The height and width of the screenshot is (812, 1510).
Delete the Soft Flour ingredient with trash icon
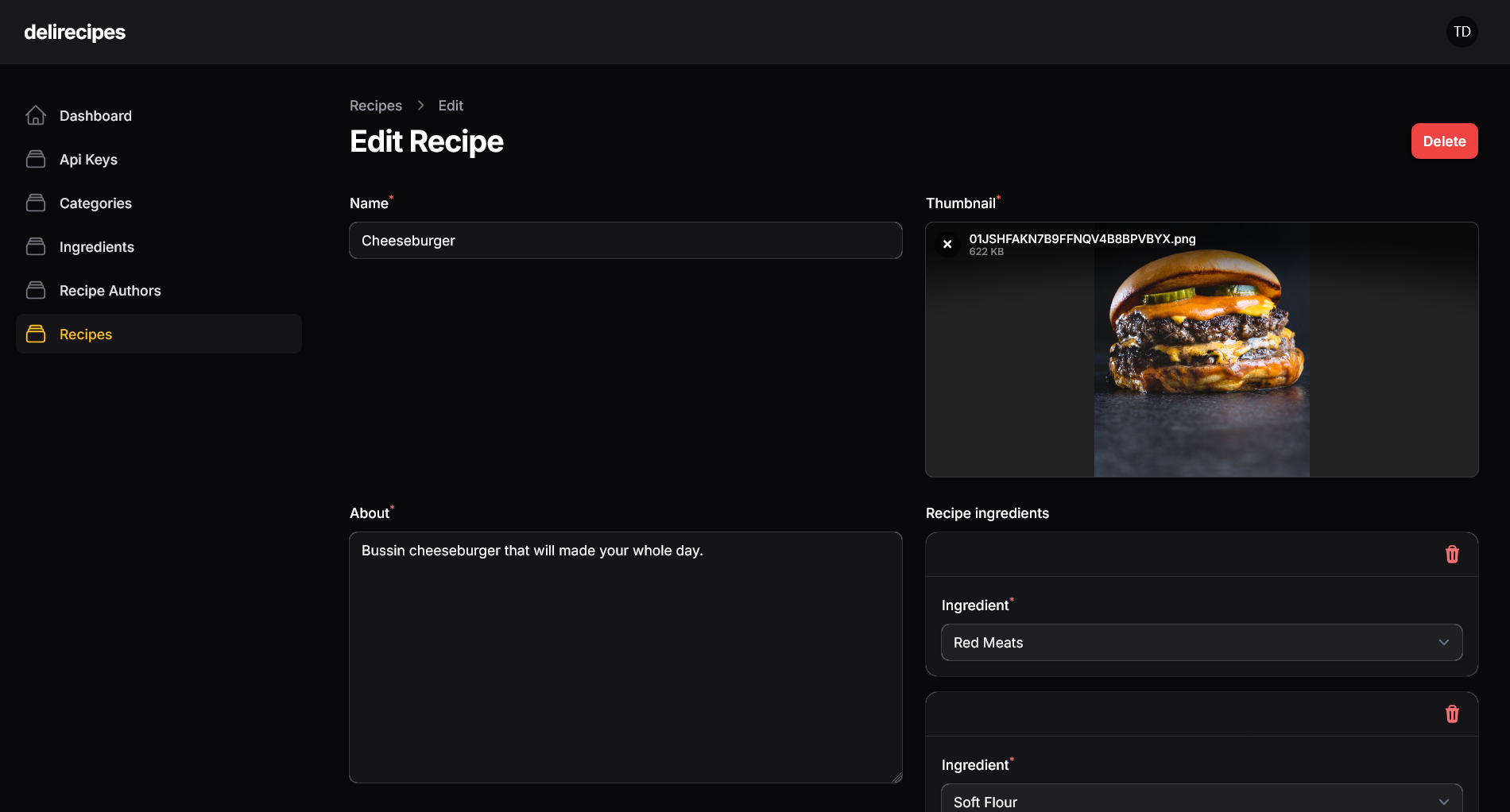[x=1452, y=714]
